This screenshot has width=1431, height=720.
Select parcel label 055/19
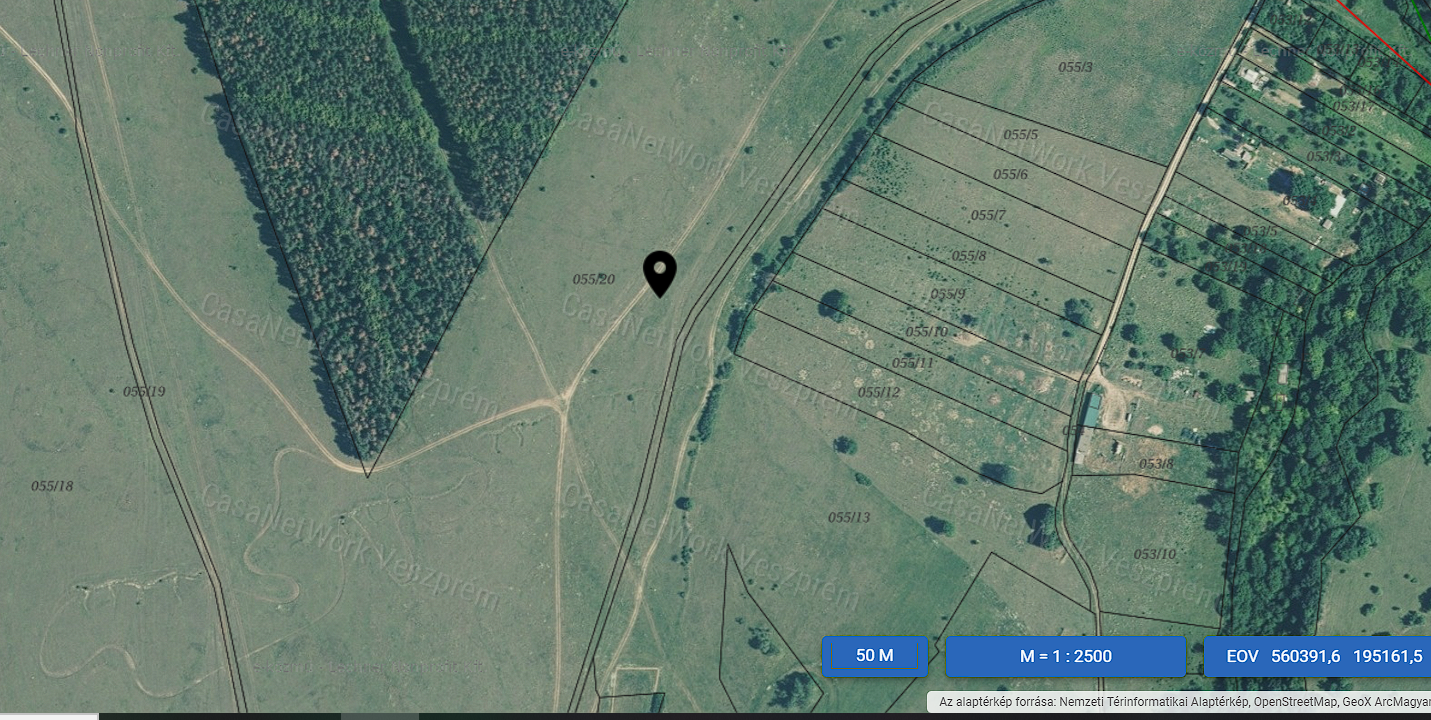coord(144,391)
